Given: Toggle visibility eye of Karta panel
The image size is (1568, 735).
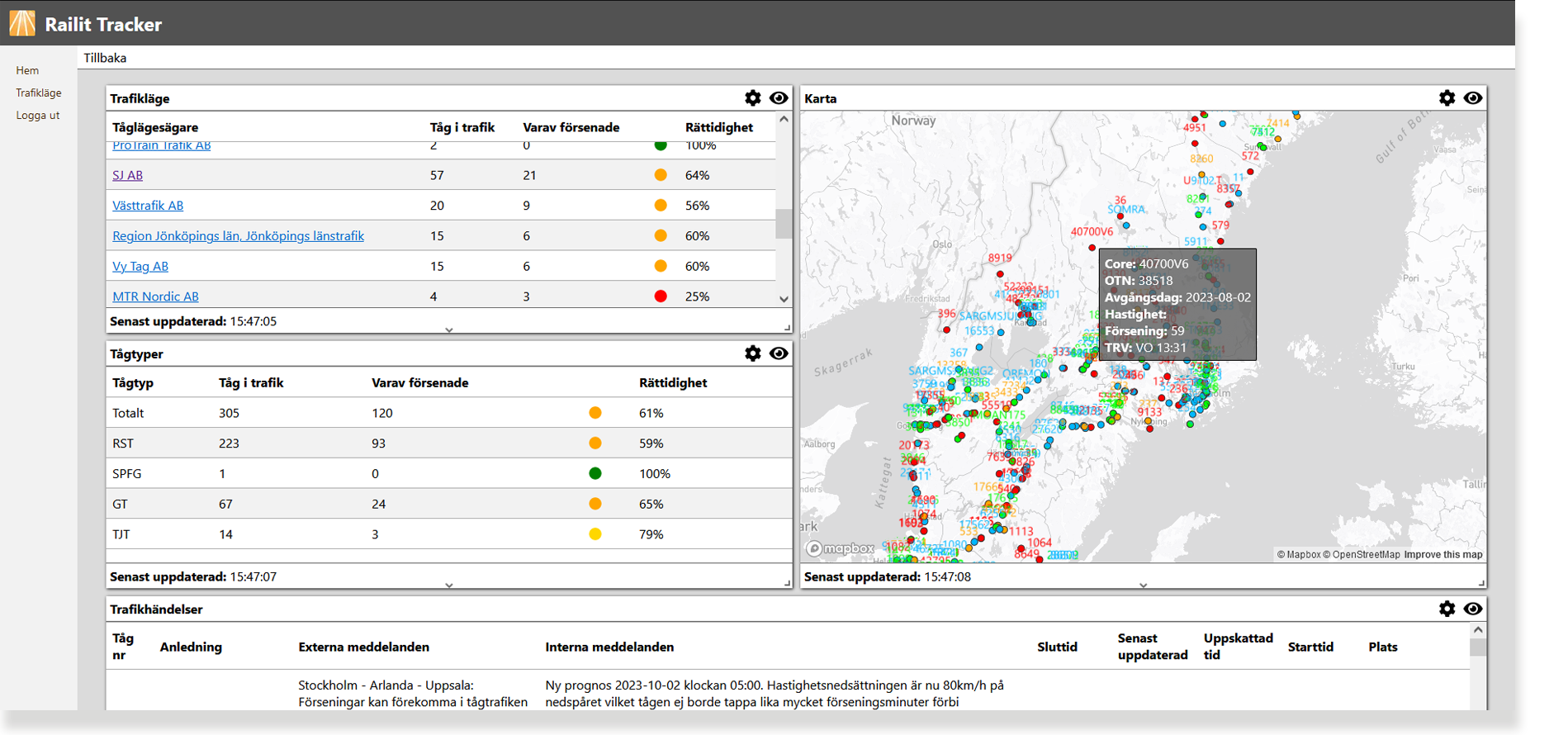Looking at the screenshot, I should 1473,98.
